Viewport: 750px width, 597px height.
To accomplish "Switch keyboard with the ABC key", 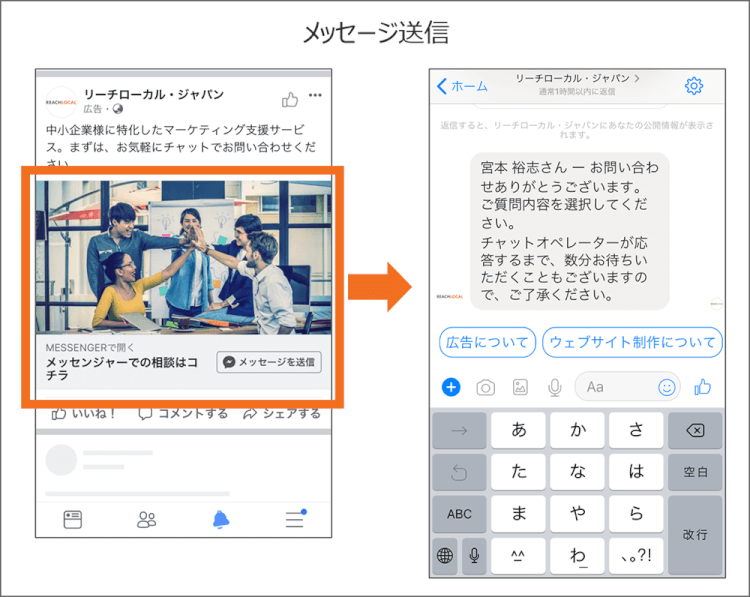I will coord(459,514).
